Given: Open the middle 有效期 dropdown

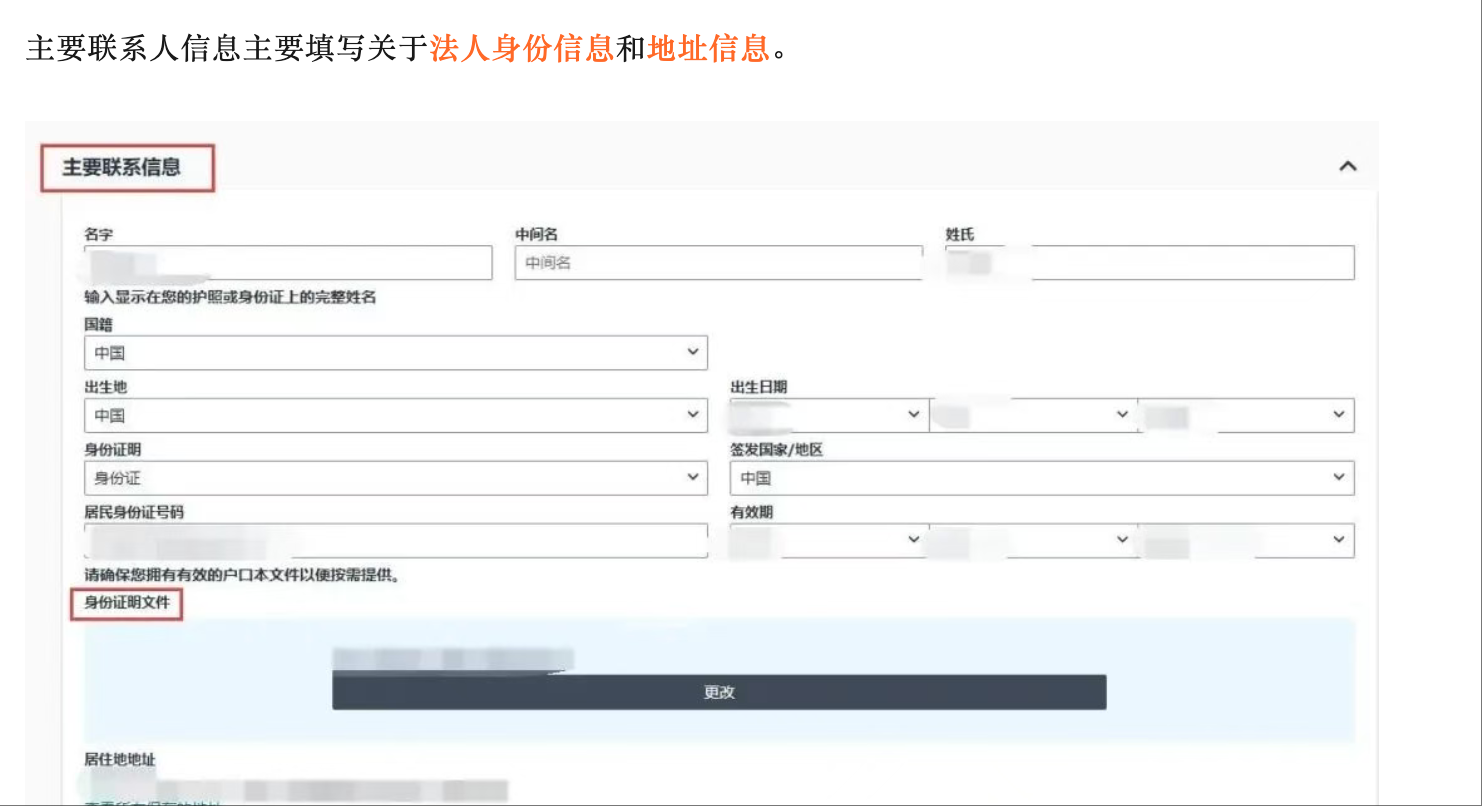Looking at the screenshot, I should [x=1033, y=540].
